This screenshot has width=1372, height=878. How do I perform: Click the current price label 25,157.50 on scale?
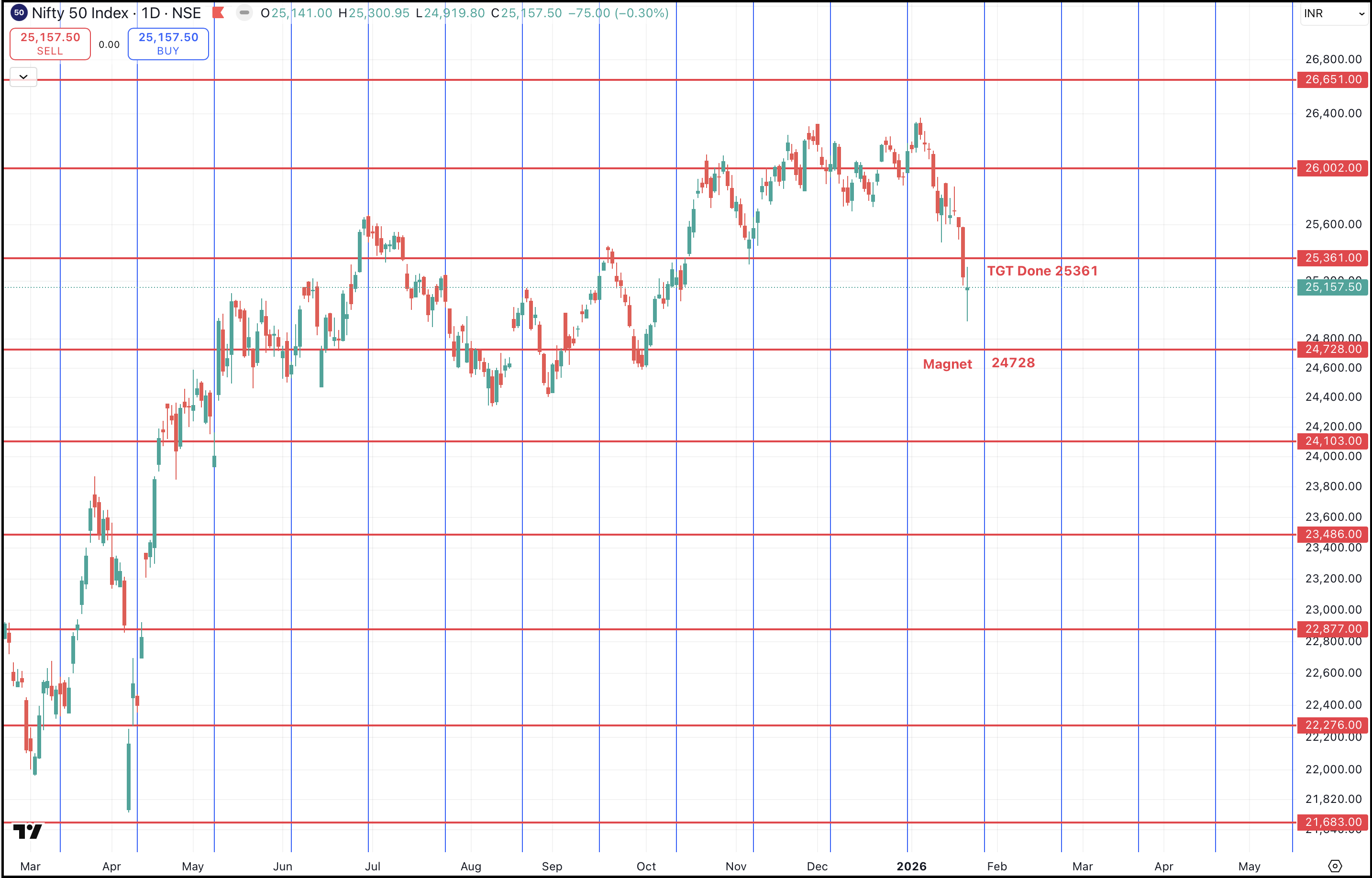point(1333,288)
